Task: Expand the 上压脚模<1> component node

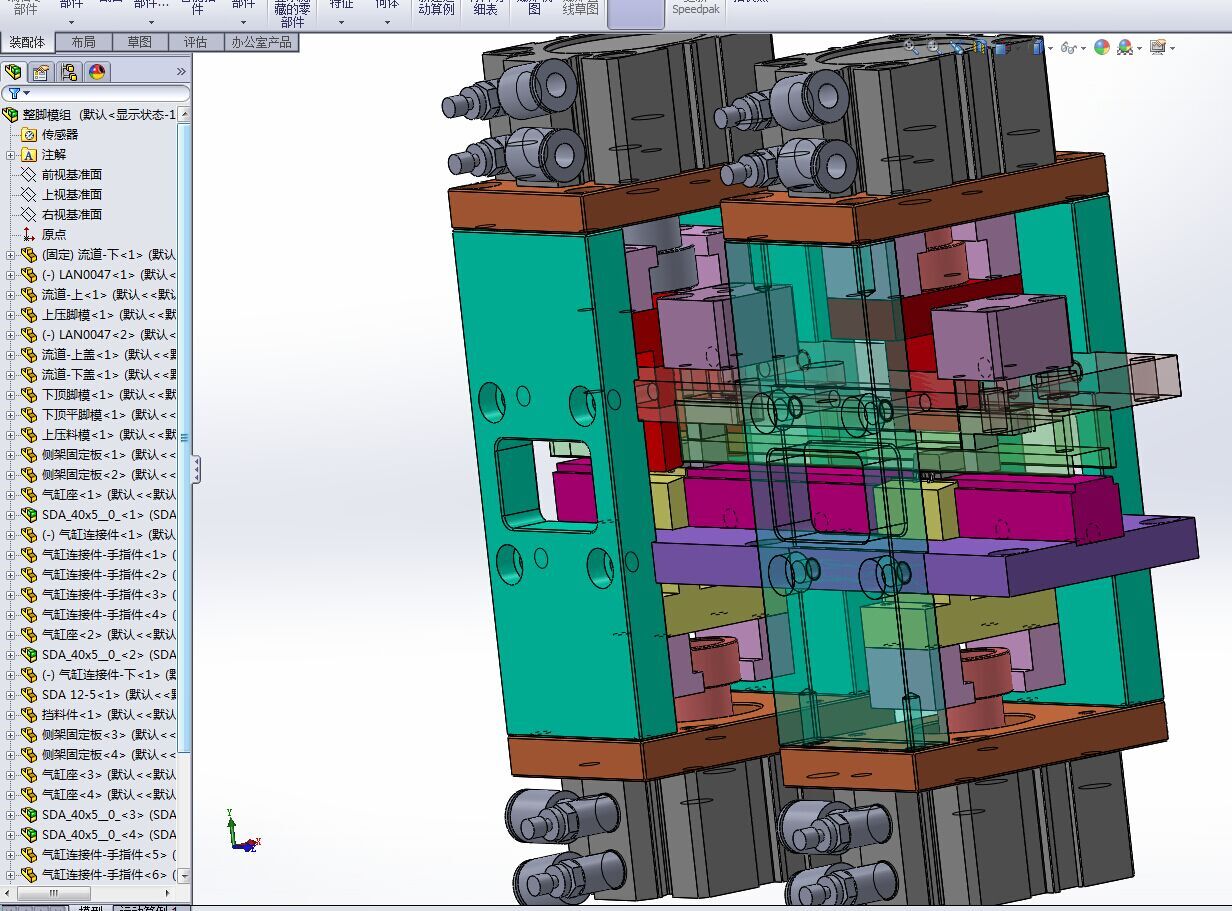Action: 11,315
